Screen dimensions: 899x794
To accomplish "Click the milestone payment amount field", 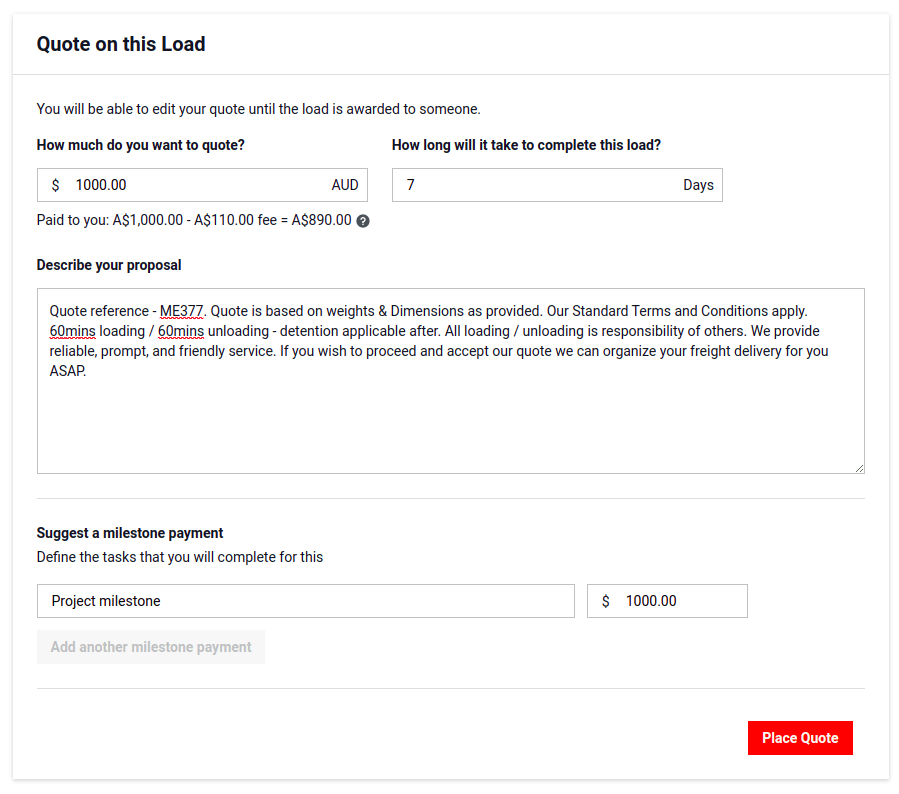I will click(x=680, y=601).
